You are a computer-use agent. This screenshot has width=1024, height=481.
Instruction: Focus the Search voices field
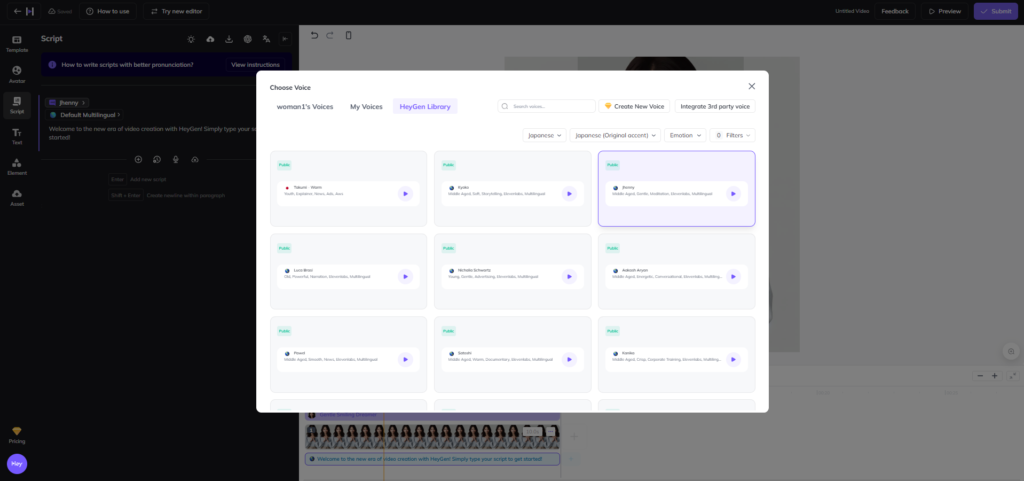point(547,106)
